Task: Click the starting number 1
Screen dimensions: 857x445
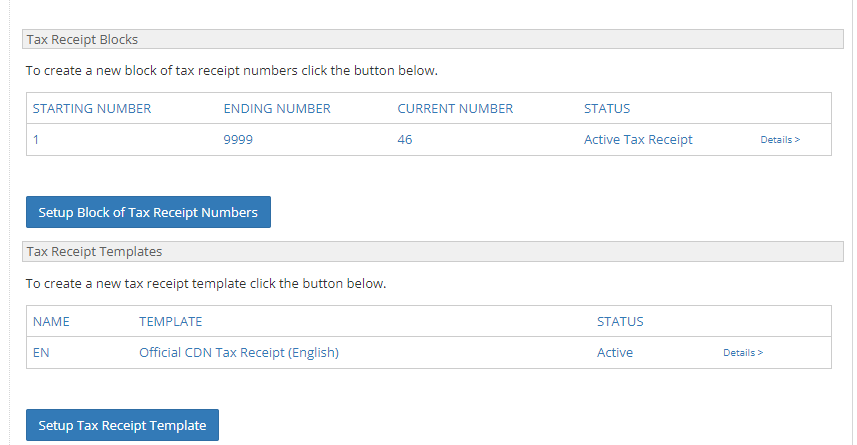Action: point(36,139)
